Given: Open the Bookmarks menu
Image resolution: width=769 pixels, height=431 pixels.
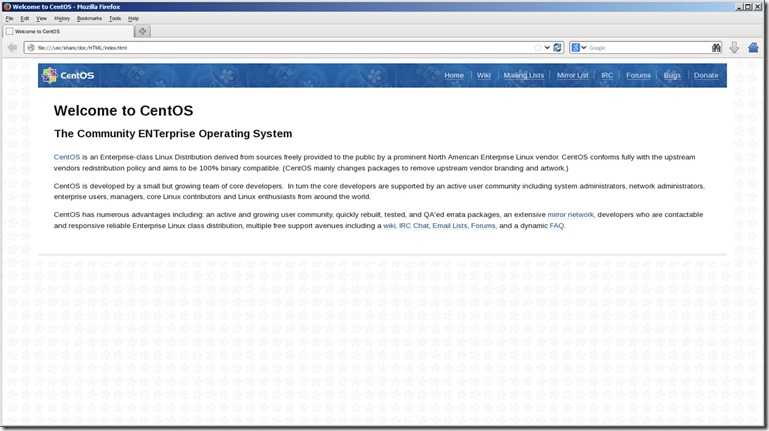Looking at the screenshot, I should coord(89,19).
